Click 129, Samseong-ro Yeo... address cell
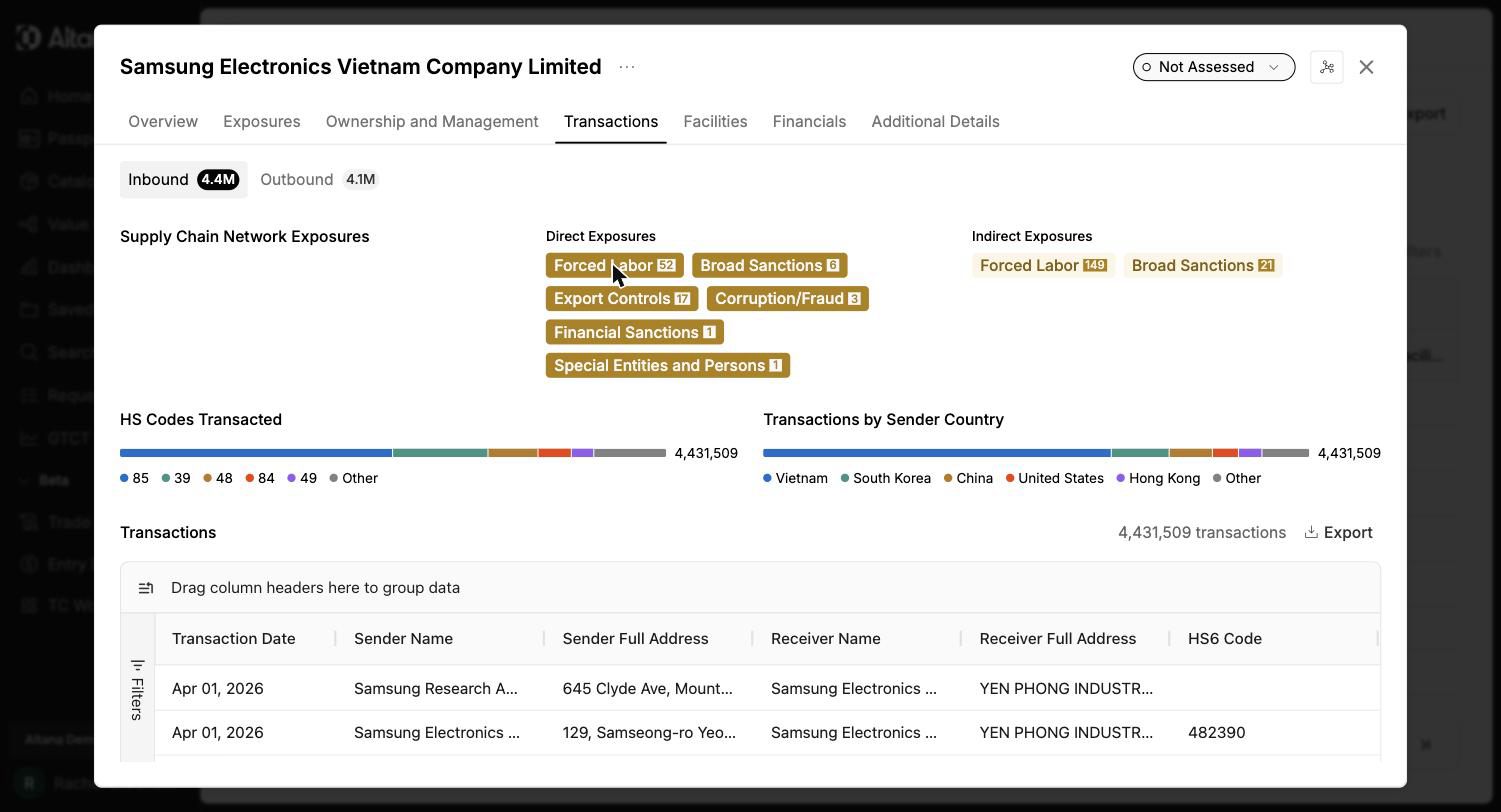The width and height of the screenshot is (1501, 812). tap(649, 732)
